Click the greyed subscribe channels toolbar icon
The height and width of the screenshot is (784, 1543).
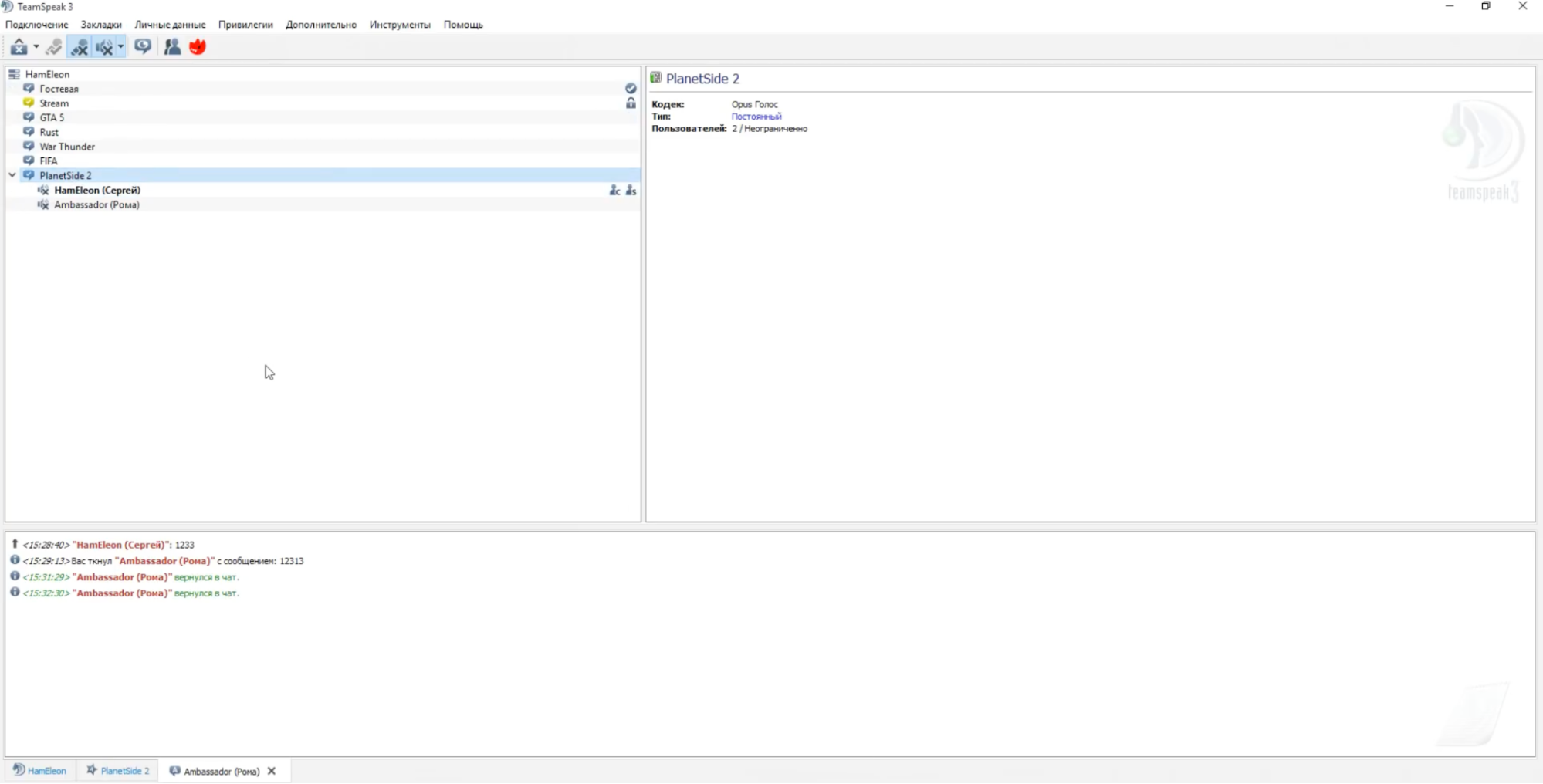pos(53,47)
